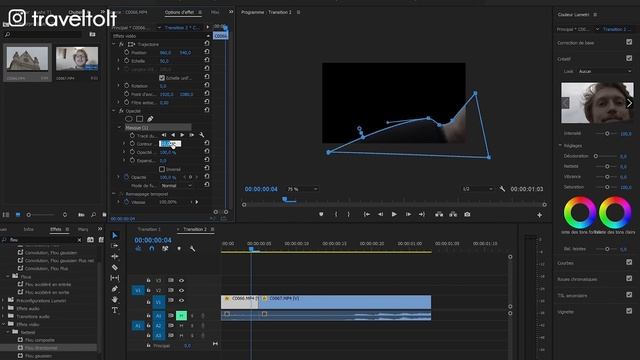Create rectangle mask under Opacité

140,119
